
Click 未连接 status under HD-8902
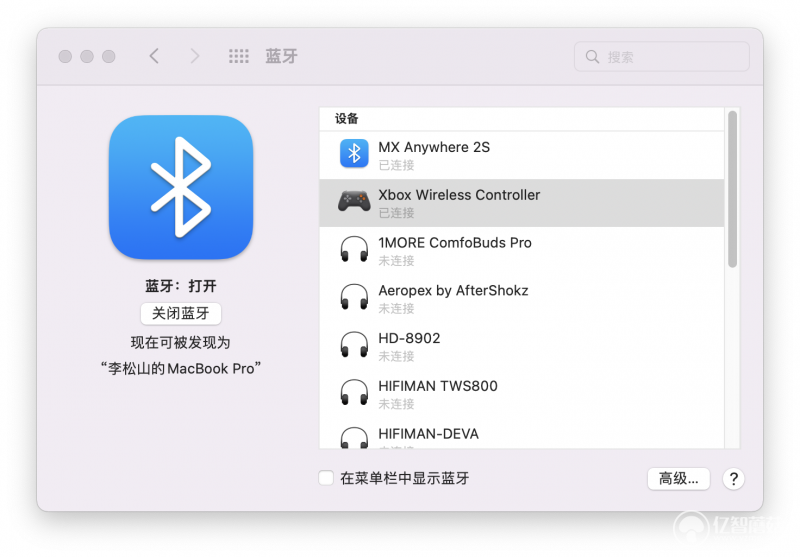[x=396, y=357]
